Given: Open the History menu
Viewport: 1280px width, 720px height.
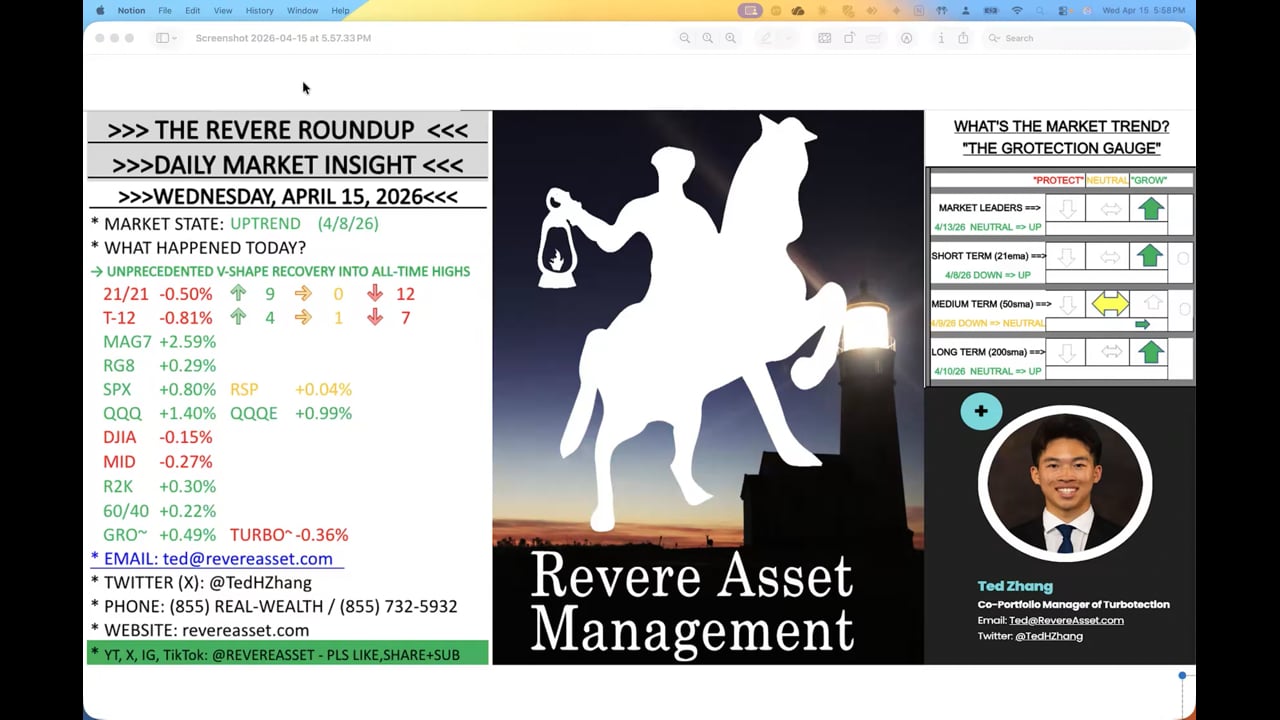Looking at the screenshot, I should tap(259, 11).
